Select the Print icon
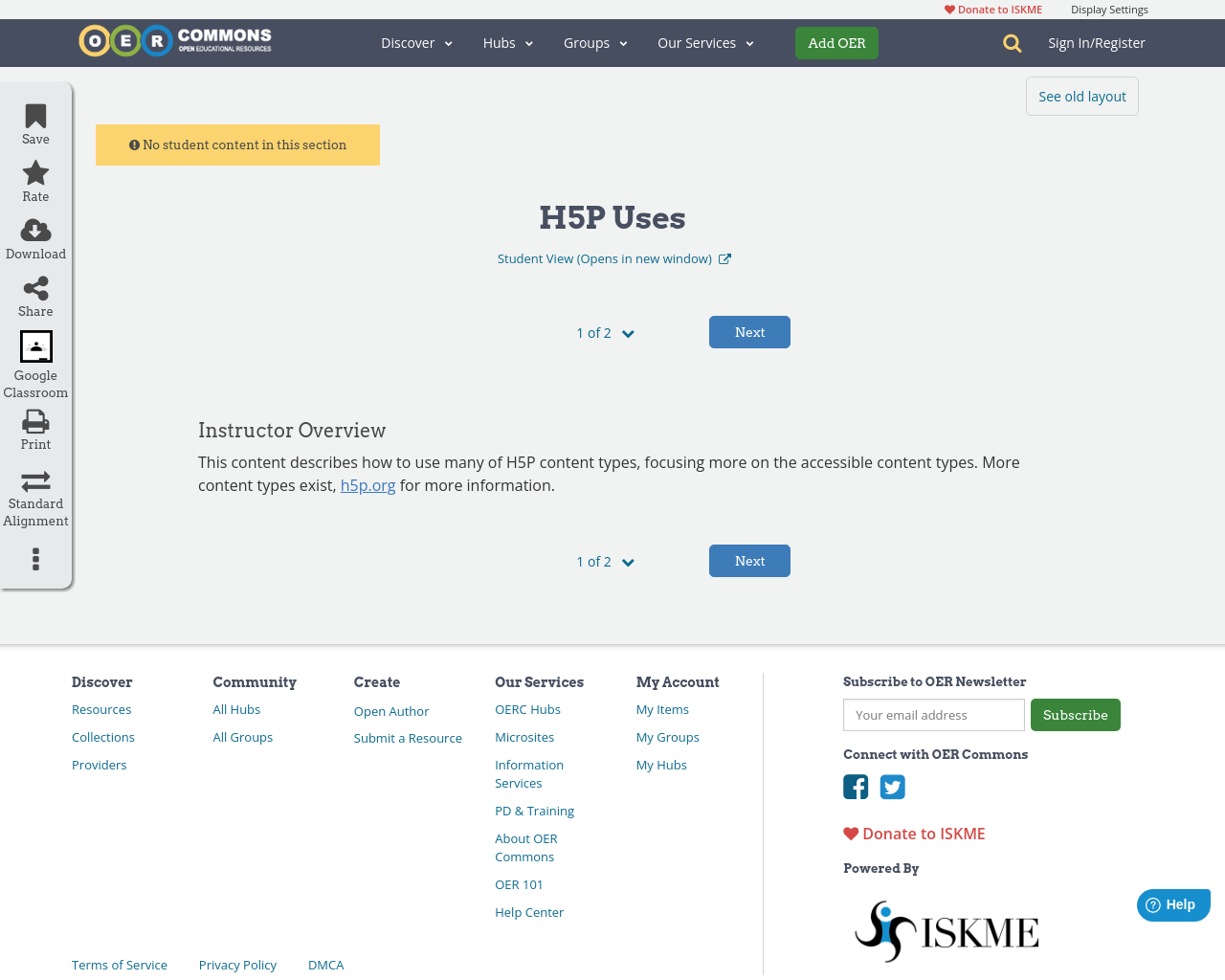 pos(33,419)
